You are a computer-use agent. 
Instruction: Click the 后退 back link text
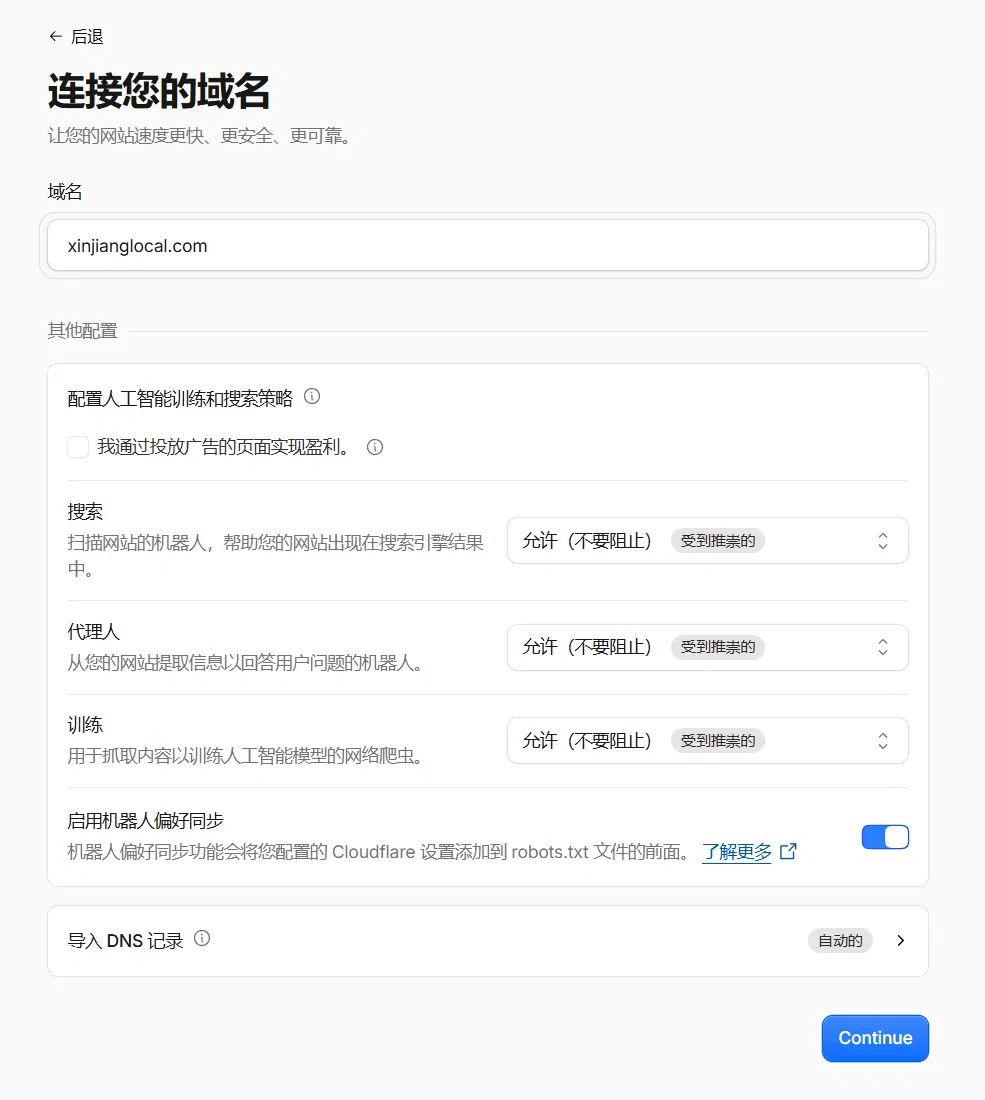(x=87, y=36)
